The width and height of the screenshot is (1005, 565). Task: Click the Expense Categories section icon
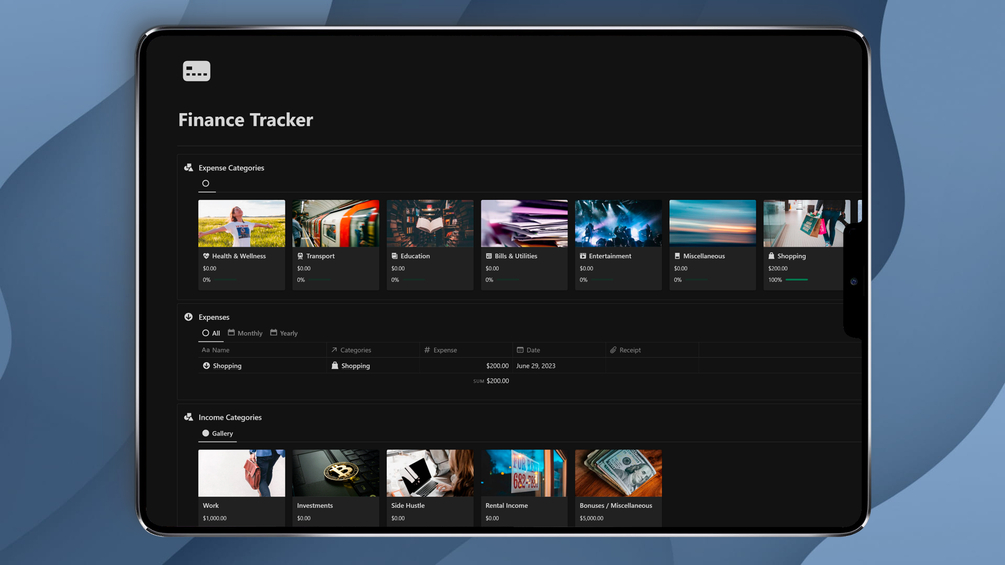(188, 167)
